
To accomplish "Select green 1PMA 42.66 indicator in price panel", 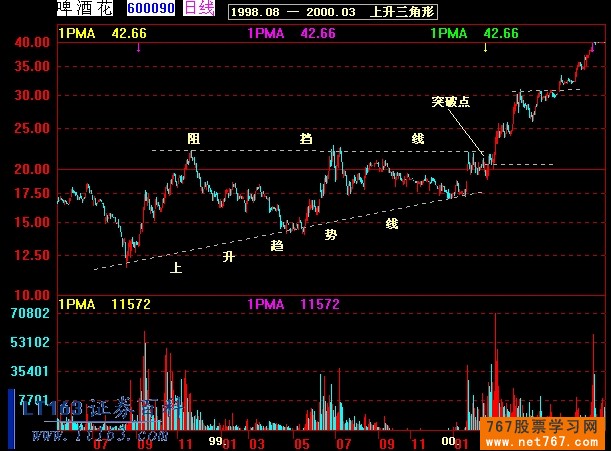I will 475,33.
